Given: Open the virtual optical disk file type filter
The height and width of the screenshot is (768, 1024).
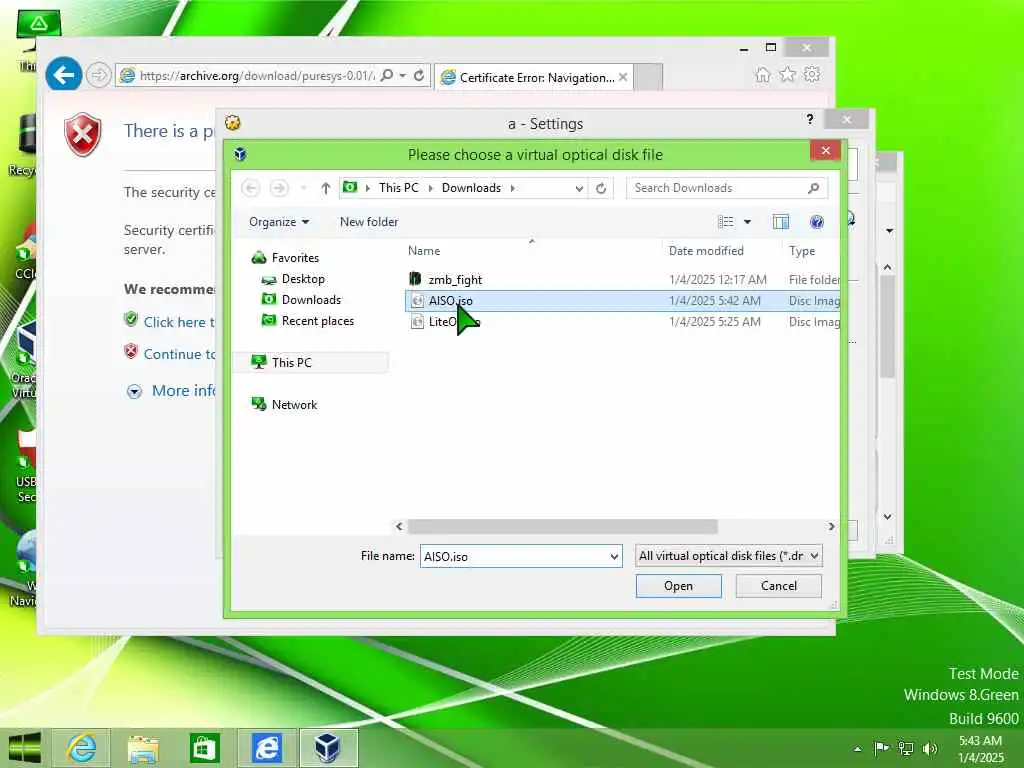Looking at the screenshot, I should (x=728, y=556).
